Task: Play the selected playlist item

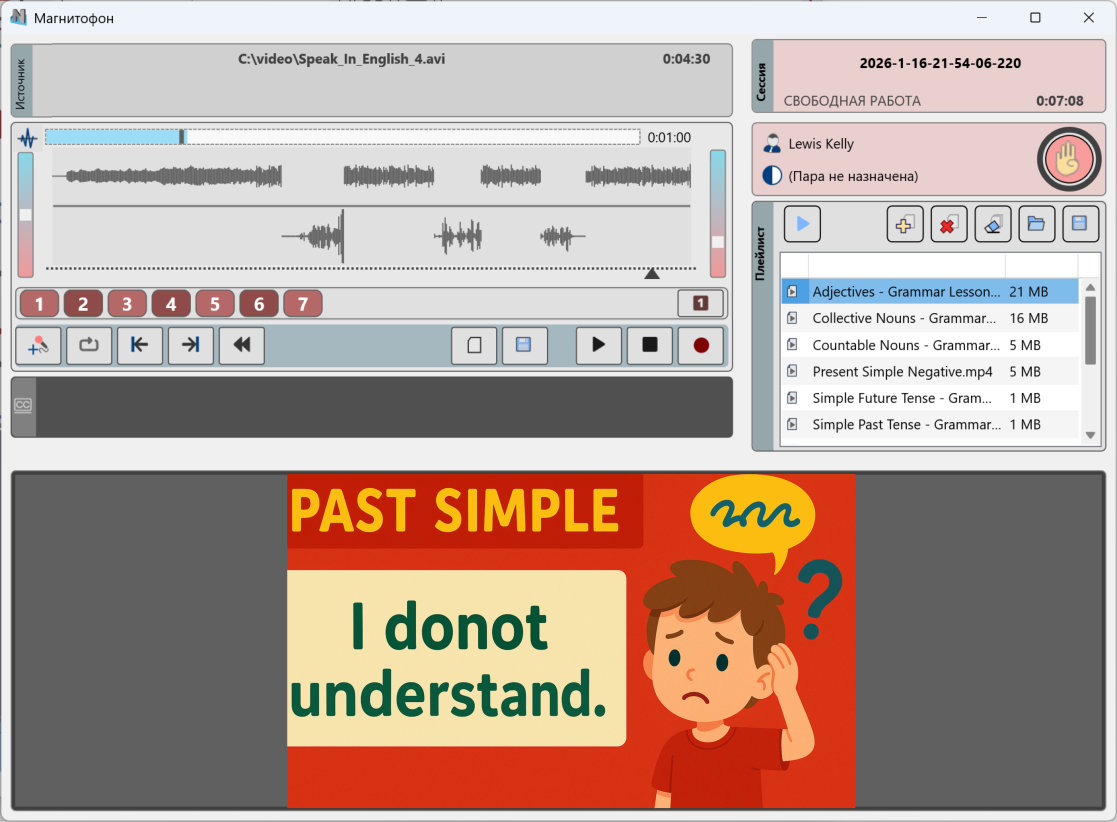Action: click(x=802, y=224)
